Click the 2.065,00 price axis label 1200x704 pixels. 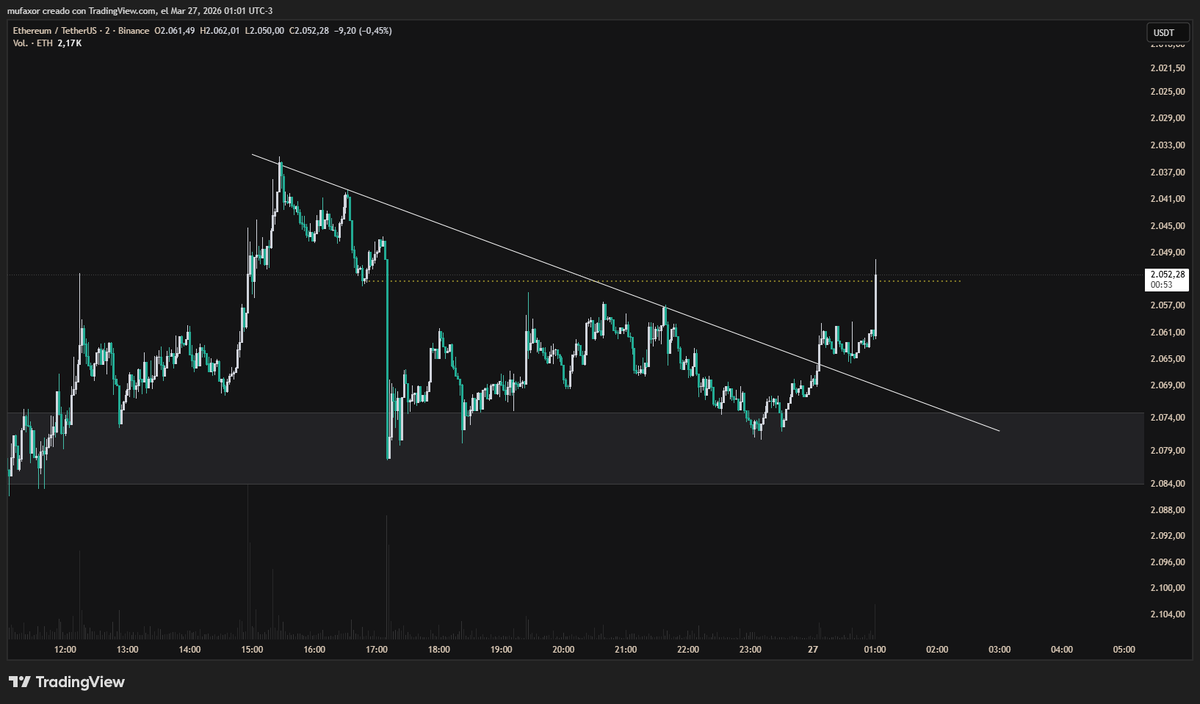coord(1167,358)
